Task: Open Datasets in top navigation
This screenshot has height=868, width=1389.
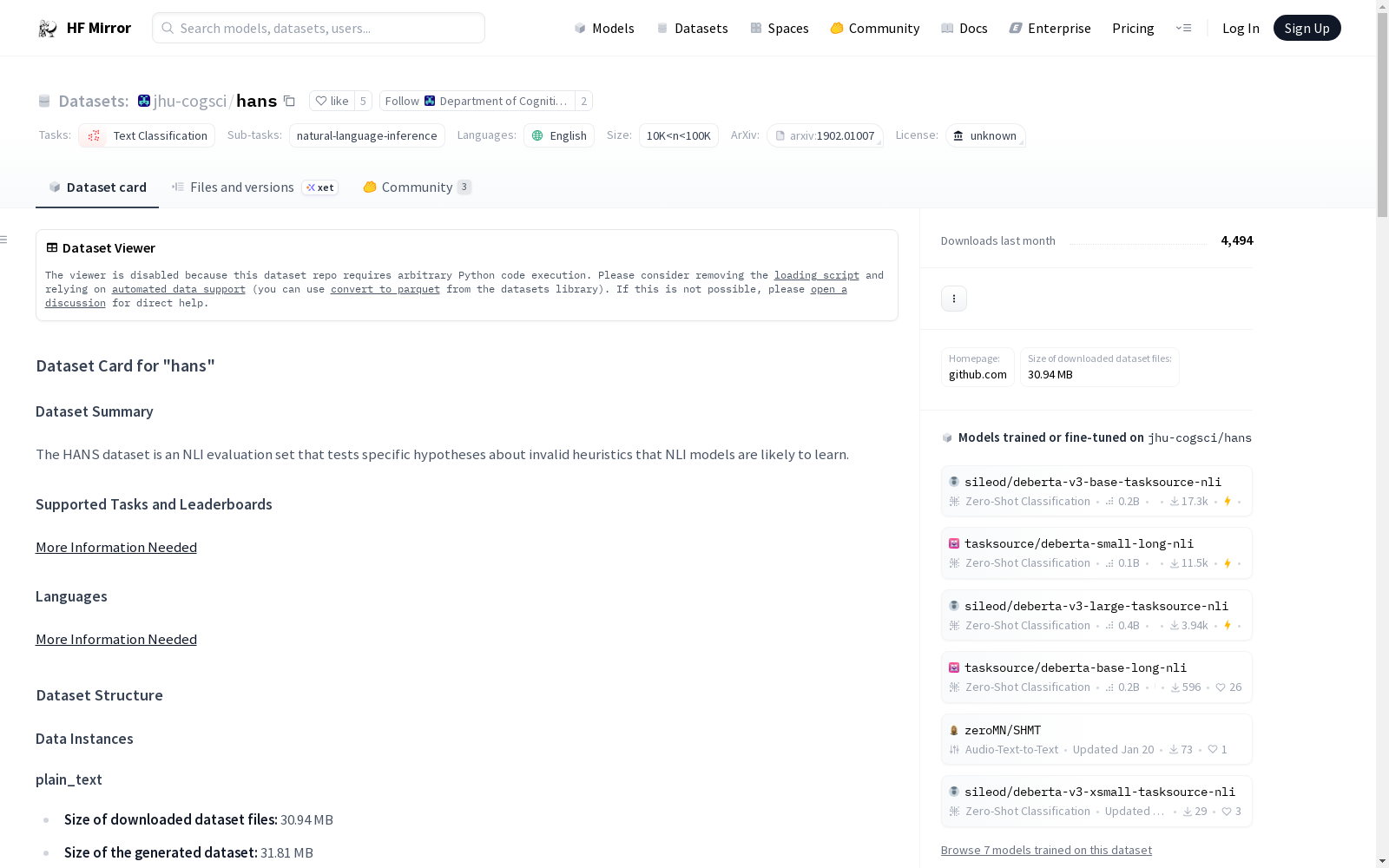Action: pyautogui.click(x=692, y=29)
